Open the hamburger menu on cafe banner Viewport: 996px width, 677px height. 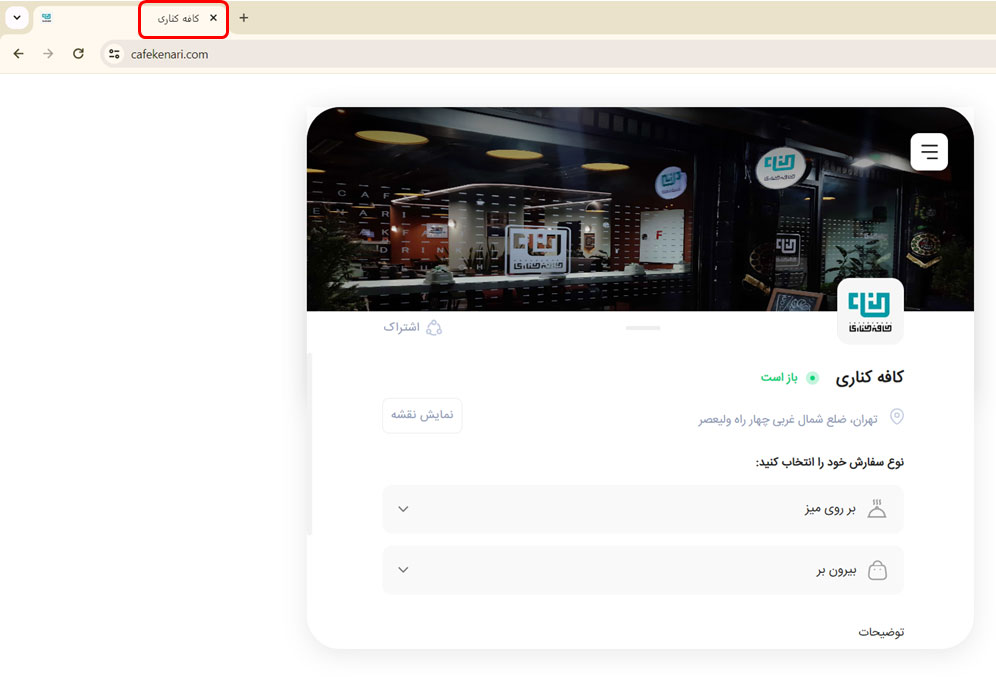point(929,152)
